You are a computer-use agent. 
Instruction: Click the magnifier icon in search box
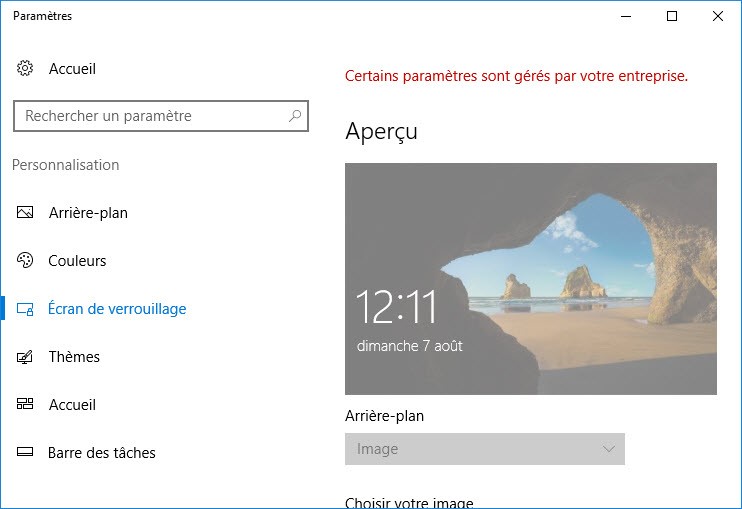click(295, 115)
